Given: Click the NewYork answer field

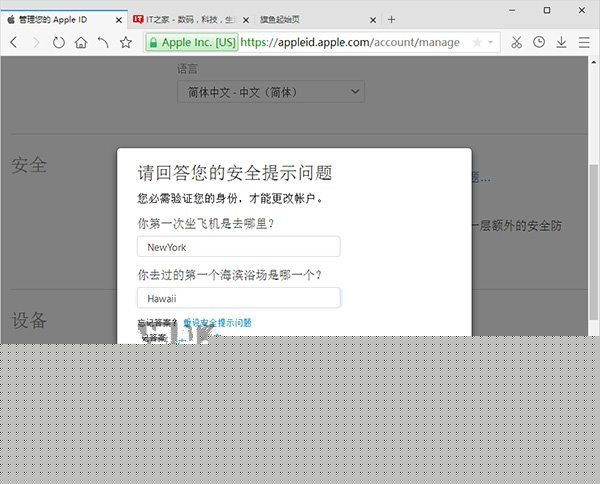Looking at the screenshot, I should [239, 247].
